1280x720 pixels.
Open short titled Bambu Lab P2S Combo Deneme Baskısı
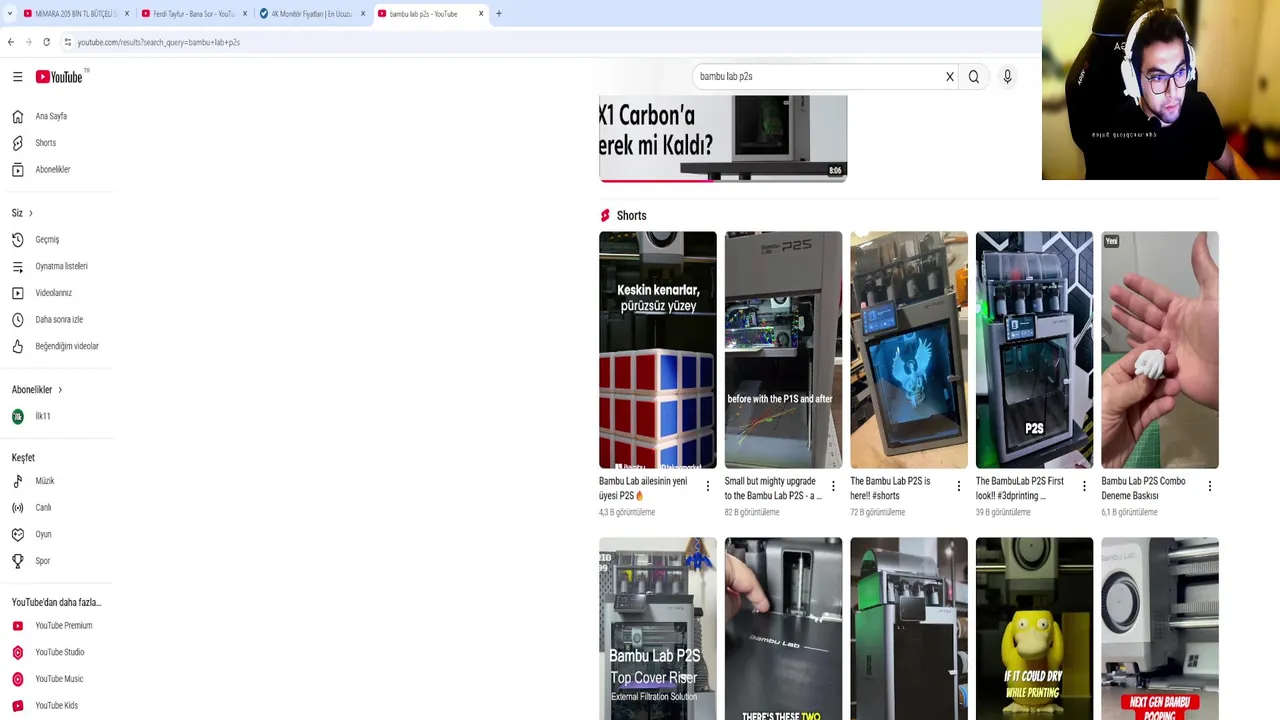1144,488
